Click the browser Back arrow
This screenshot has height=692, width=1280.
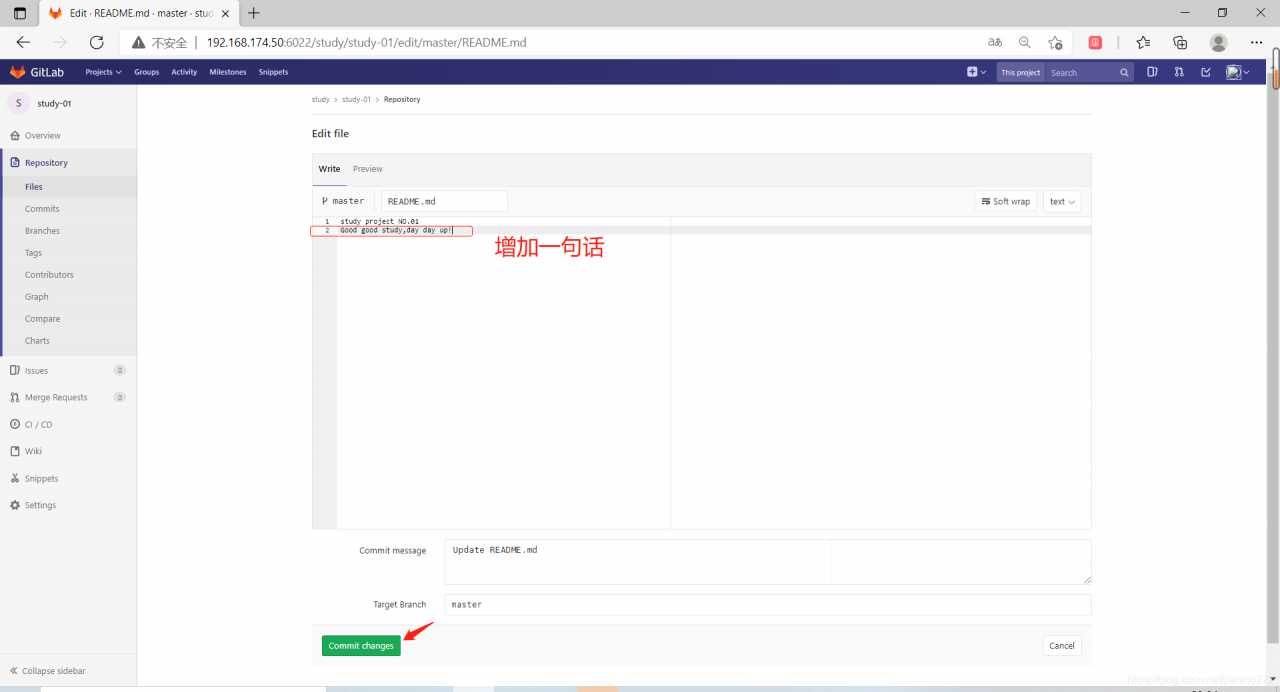click(x=23, y=42)
